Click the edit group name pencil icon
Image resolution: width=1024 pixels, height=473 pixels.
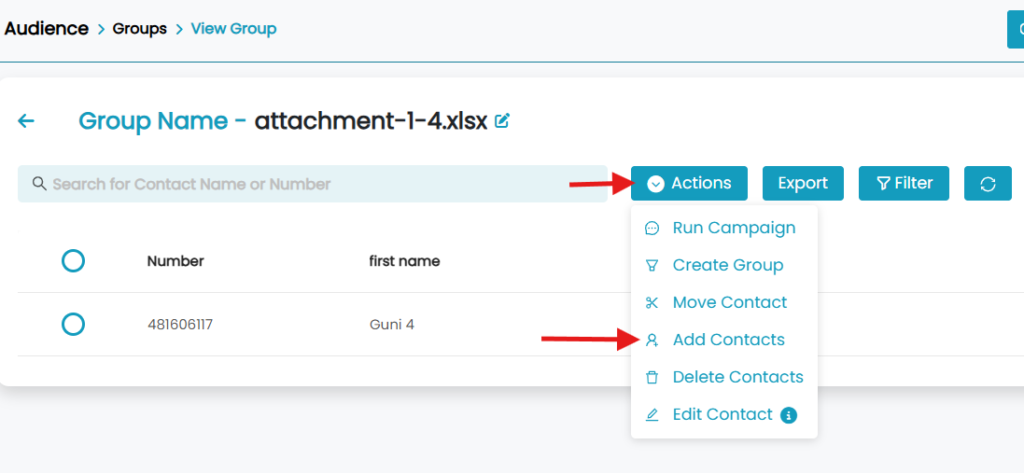502,121
